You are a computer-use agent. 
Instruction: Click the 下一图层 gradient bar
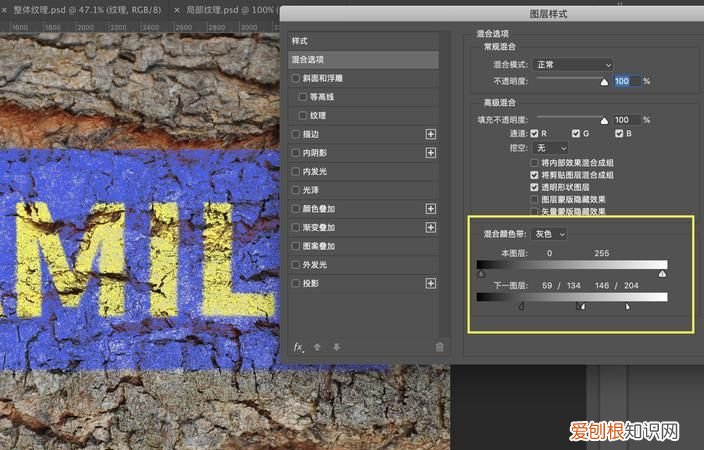coord(572,297)
